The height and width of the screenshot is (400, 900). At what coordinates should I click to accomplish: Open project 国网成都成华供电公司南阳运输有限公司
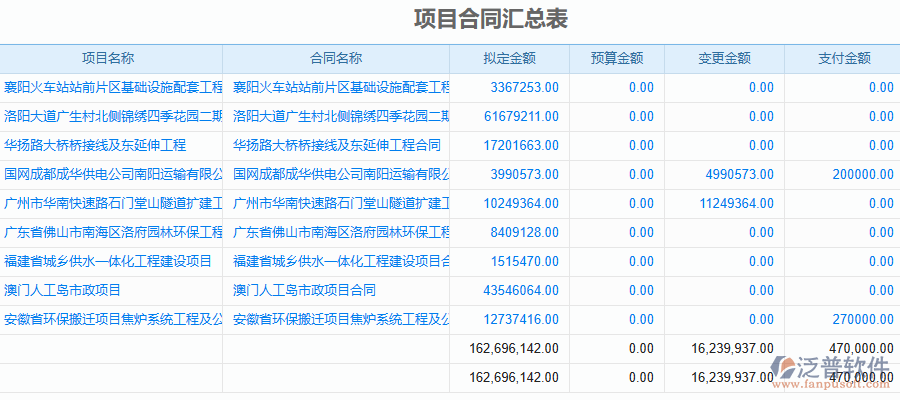tap(113, 174)
